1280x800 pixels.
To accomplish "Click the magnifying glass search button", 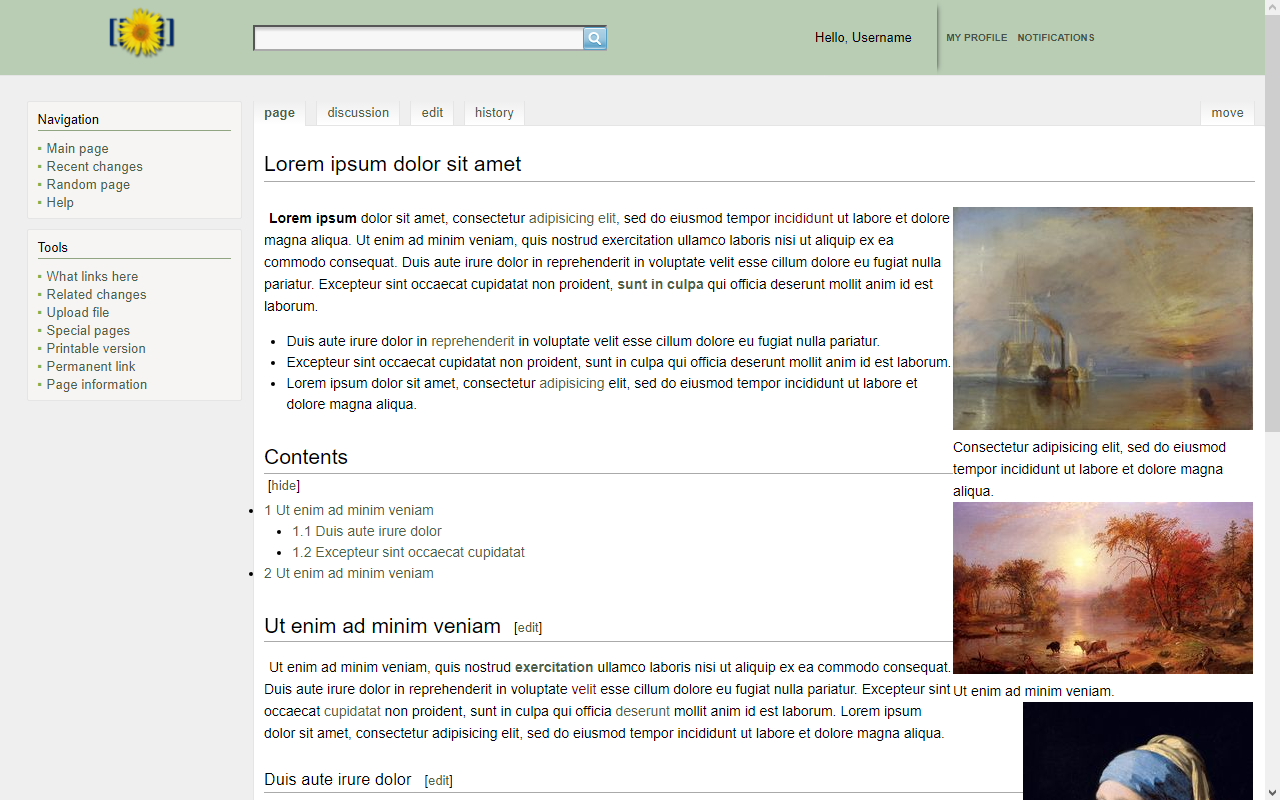I will pos(594,38).
